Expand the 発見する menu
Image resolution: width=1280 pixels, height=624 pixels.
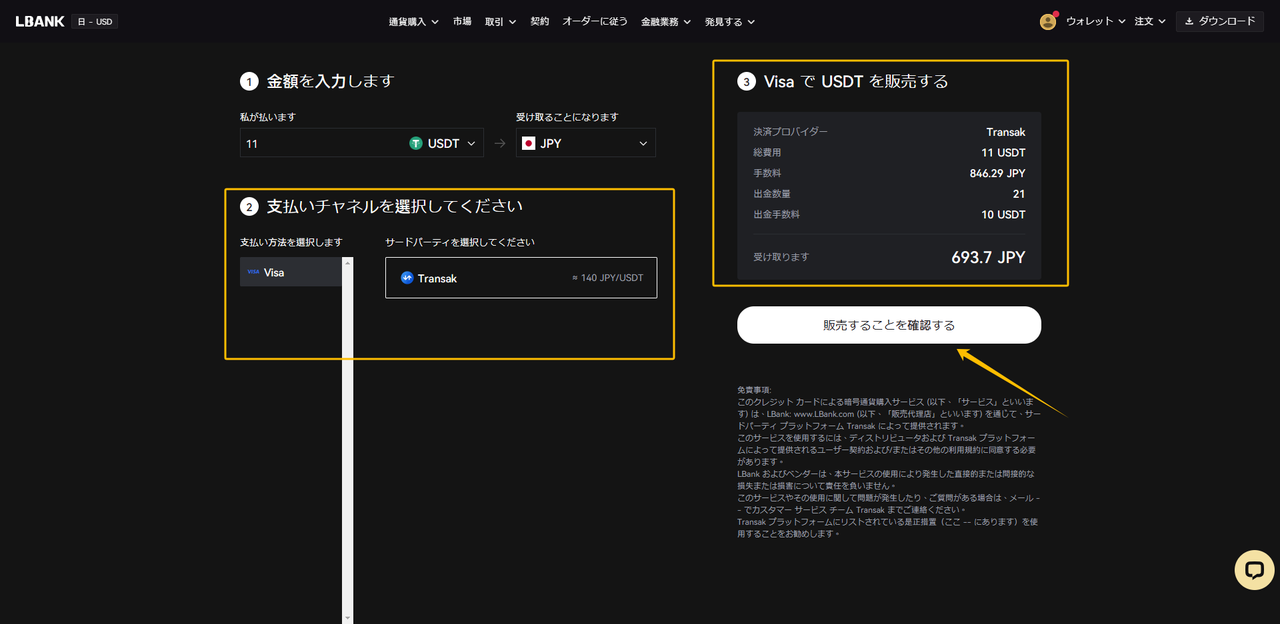(730, 21)
